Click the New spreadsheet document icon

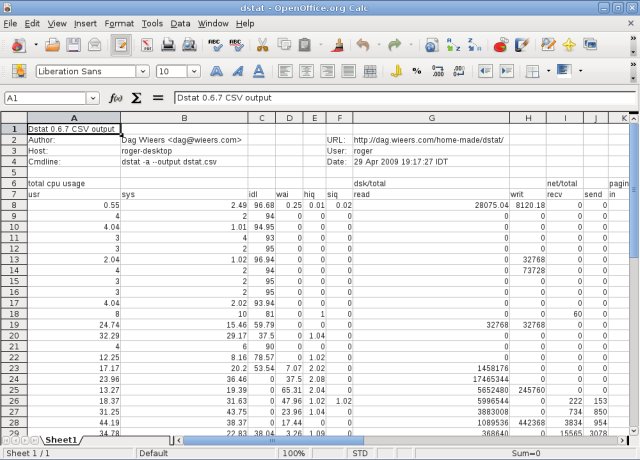(x=18, y=45)
